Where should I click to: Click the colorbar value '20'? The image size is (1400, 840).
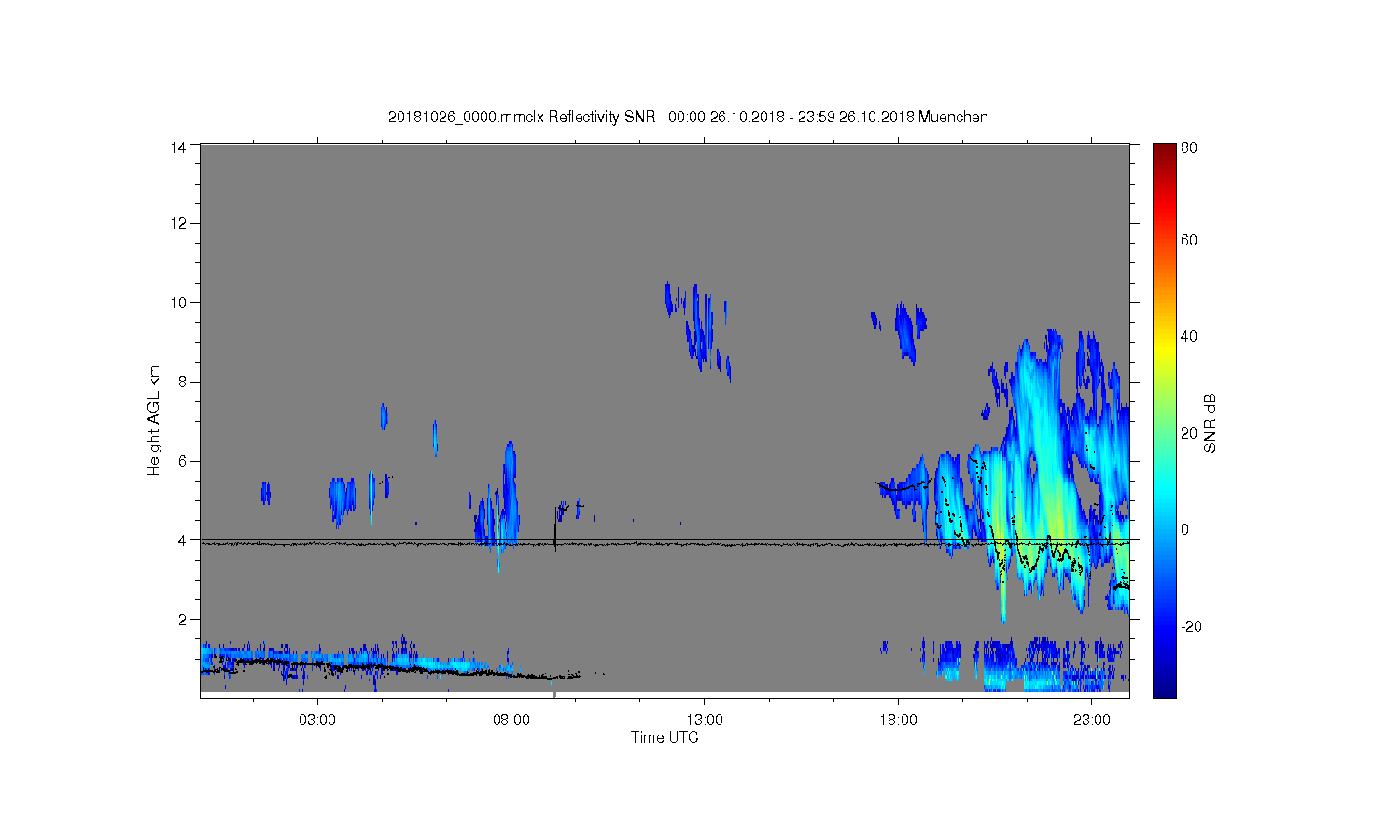pos(1189,433)
